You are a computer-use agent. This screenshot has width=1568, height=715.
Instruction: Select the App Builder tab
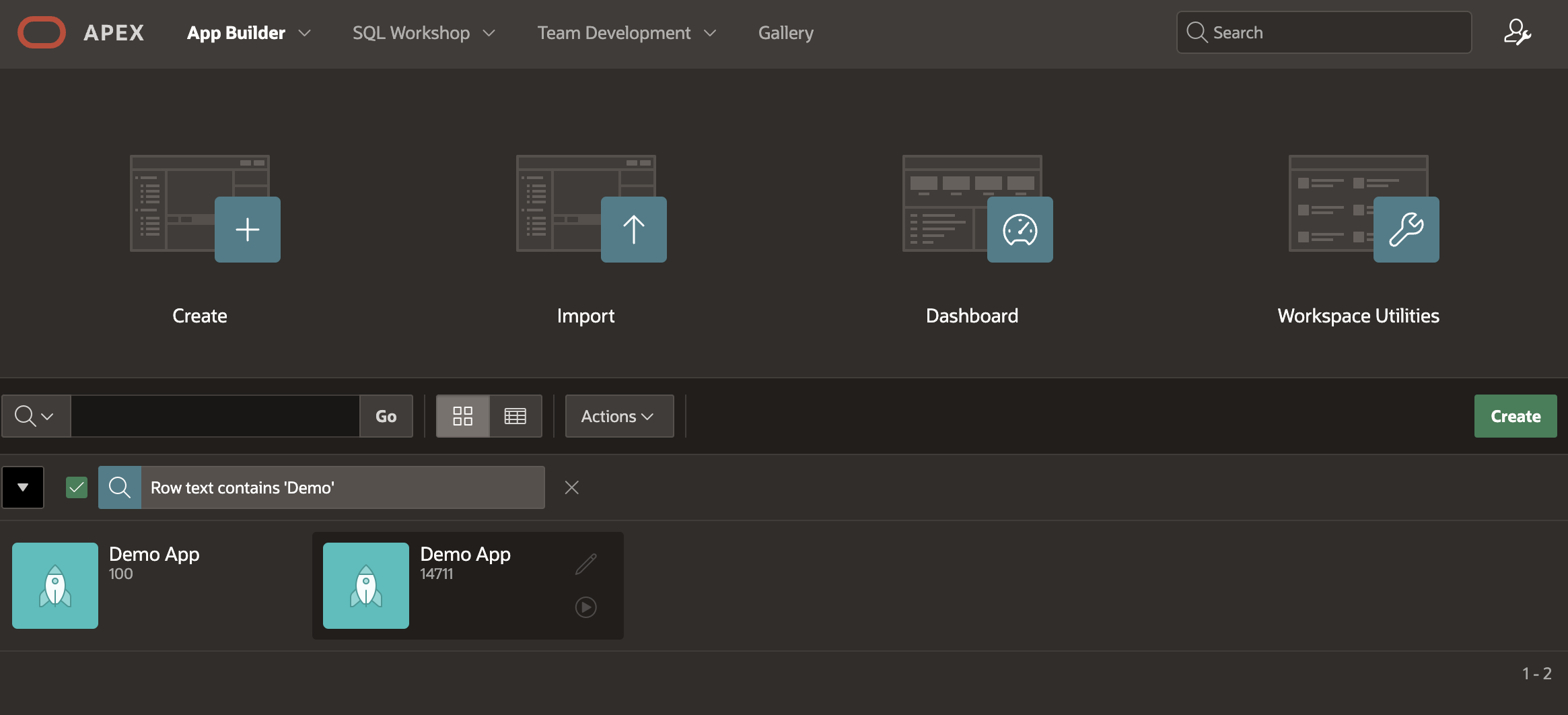(x=236, y=33)
